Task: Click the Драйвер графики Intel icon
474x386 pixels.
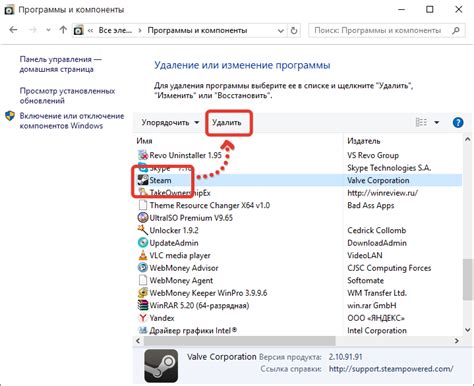Action: [x=143, y=330]
